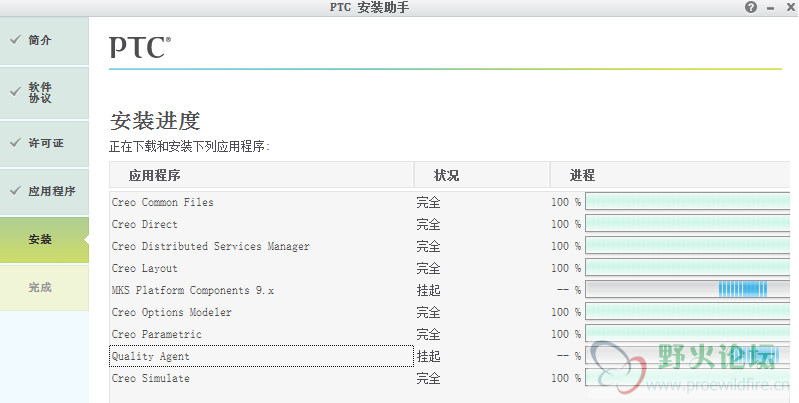This screenshot has width=799, height=403.
Task: Go to the 许可证 step
Action: point(44,143)
